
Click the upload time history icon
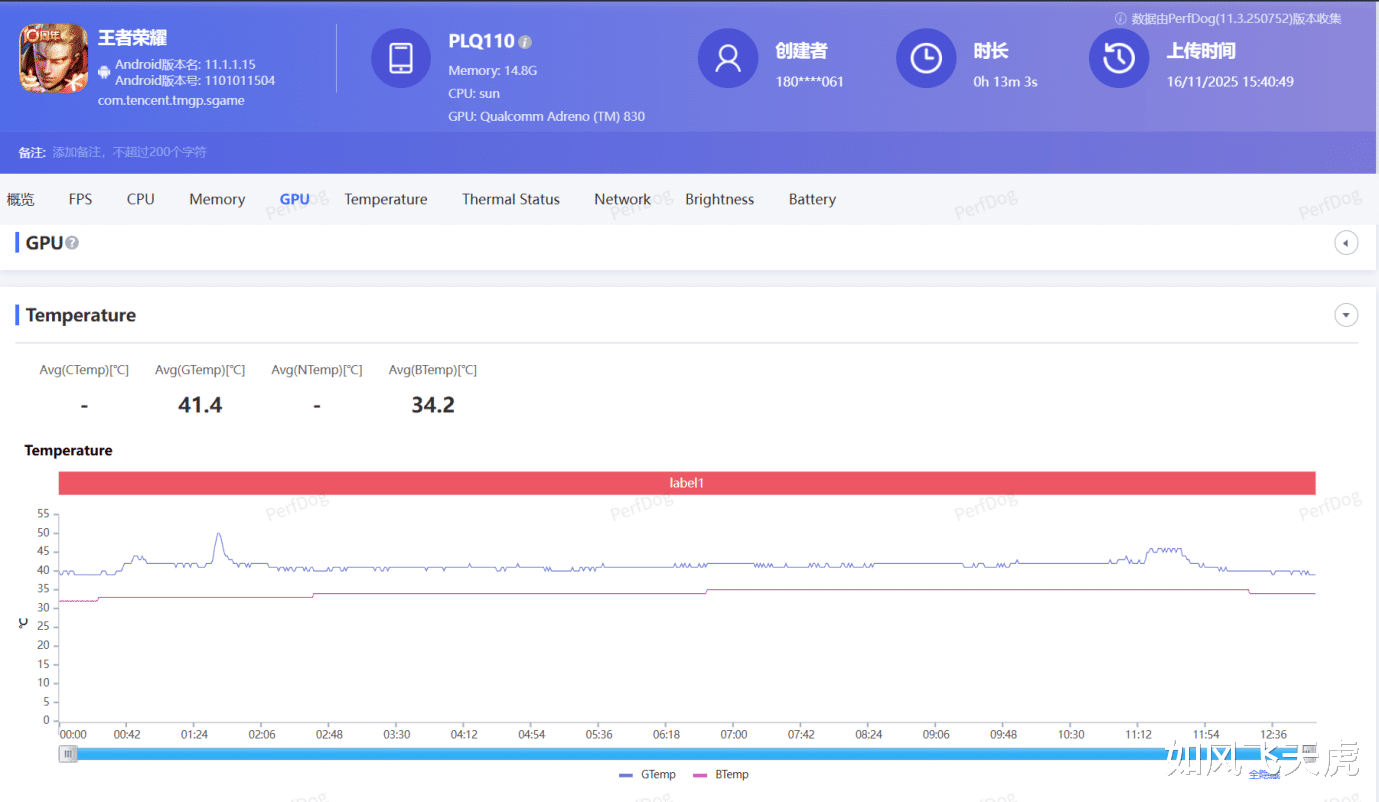[1118, 58]
